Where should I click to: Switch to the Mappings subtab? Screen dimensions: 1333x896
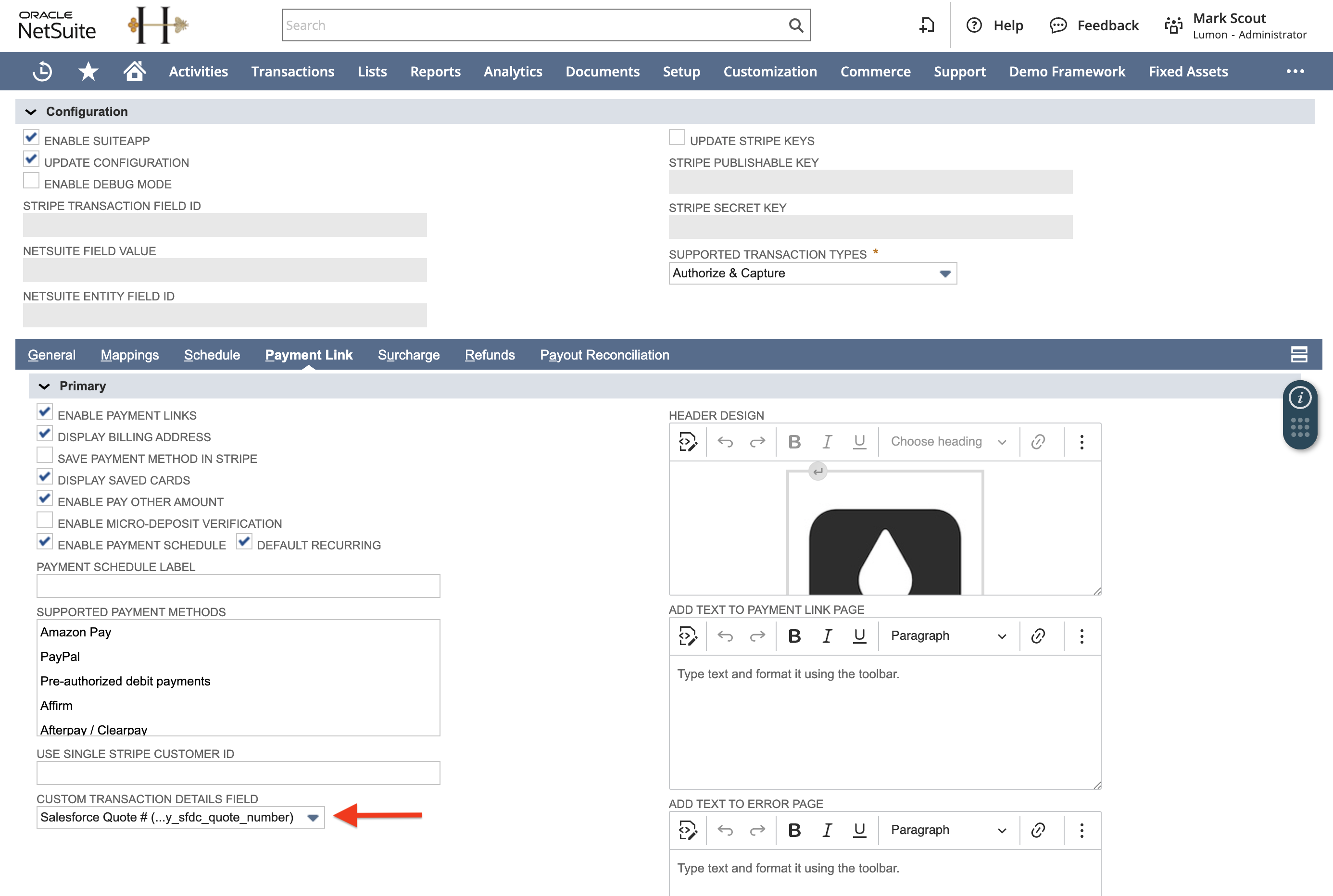[130, 355]
